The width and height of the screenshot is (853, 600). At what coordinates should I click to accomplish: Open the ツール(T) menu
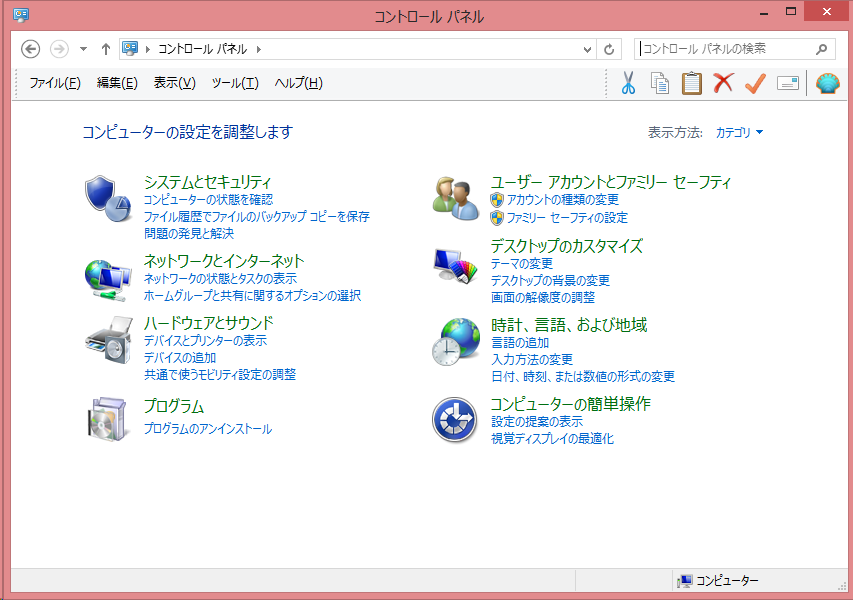[x=235, y=83]
